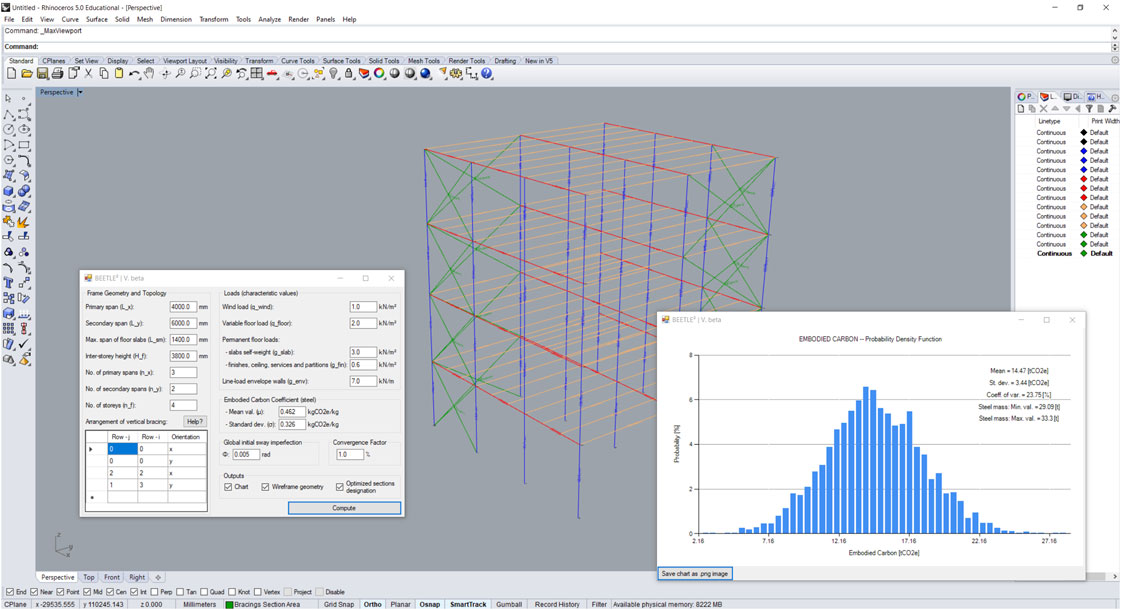Open the Analyze menu

(270, 19)
